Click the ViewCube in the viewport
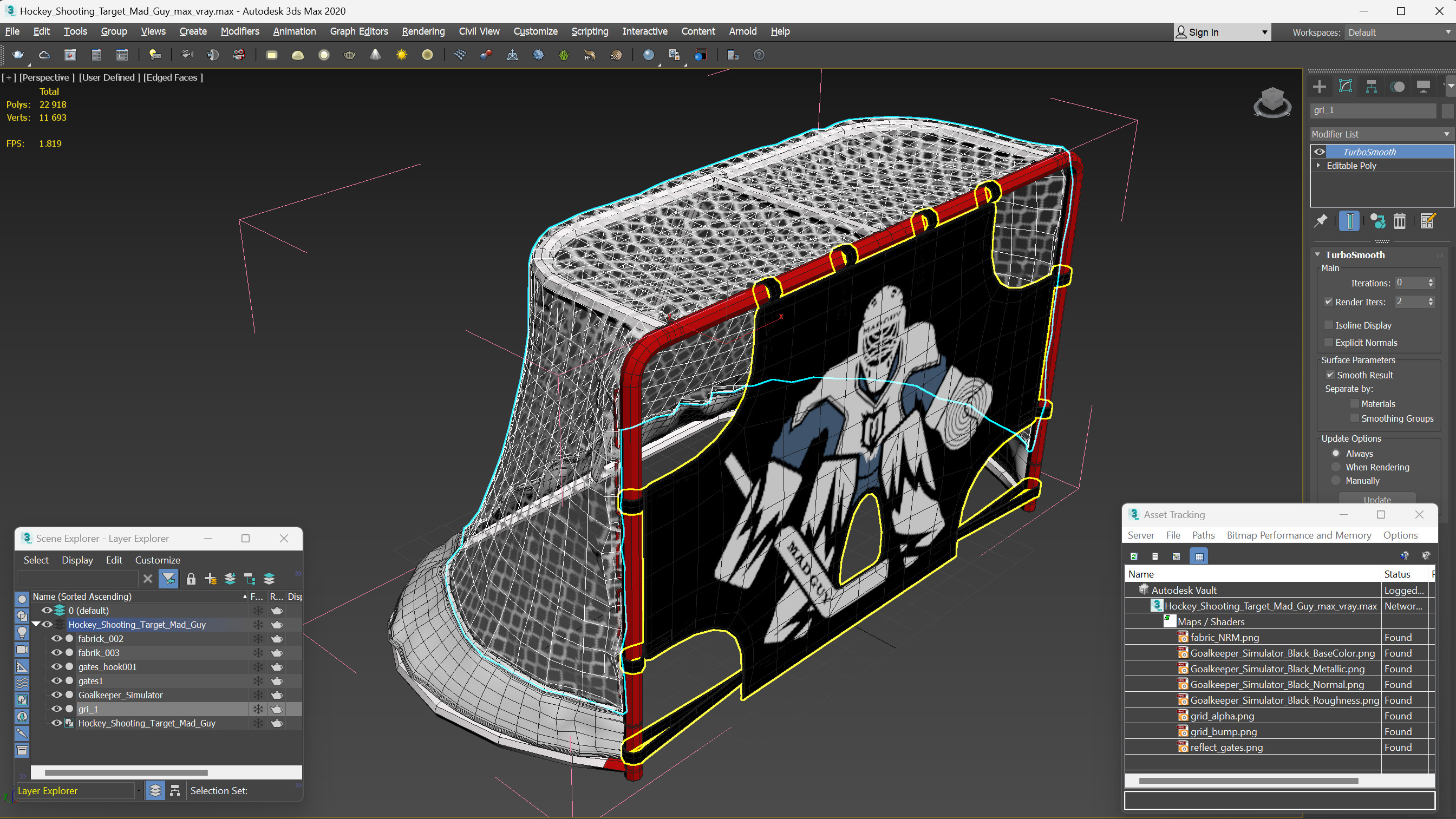Screen dimensions: 1456x819 [1272, 102]
